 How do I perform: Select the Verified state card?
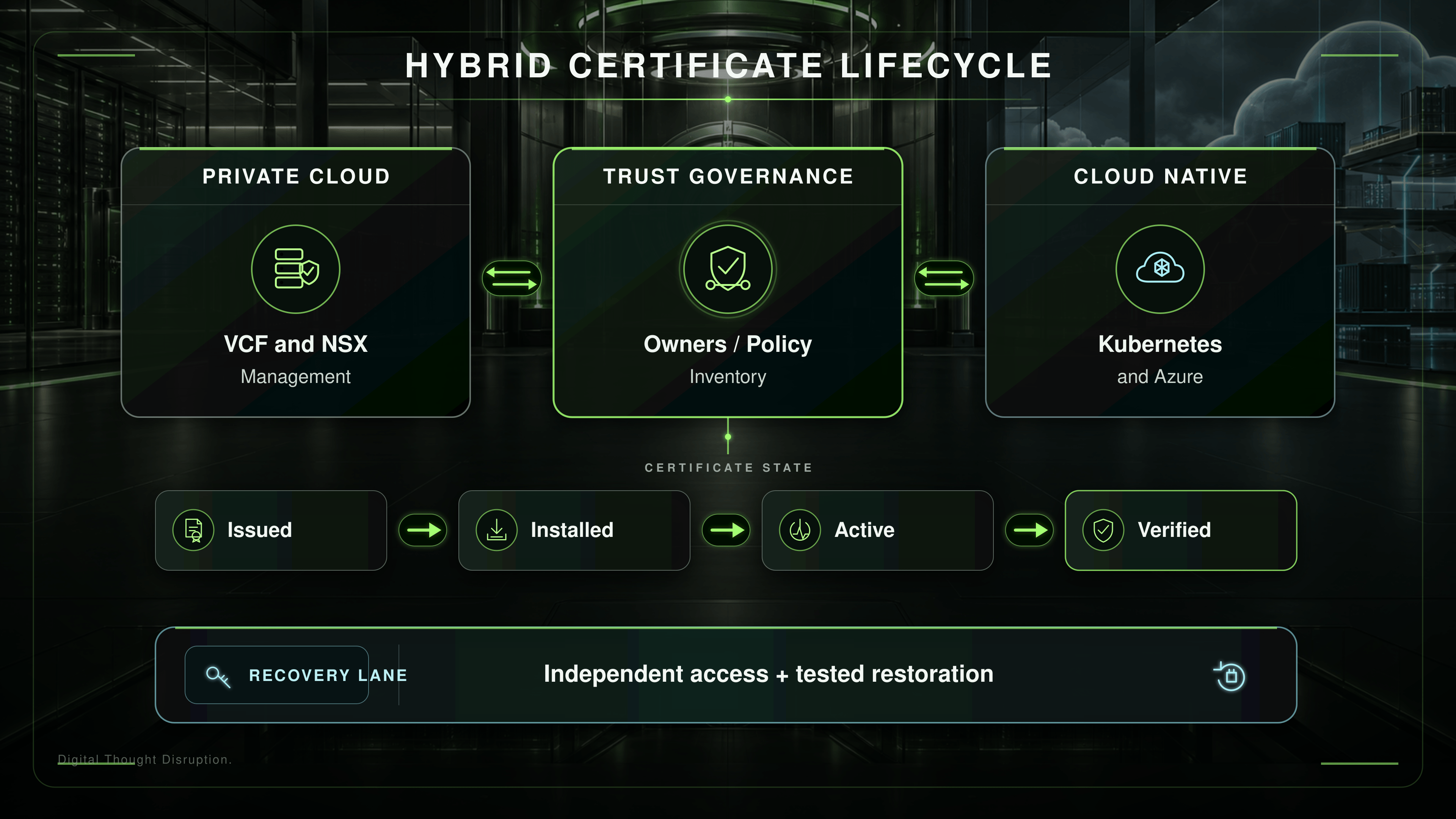click(x=1181, y=530)
